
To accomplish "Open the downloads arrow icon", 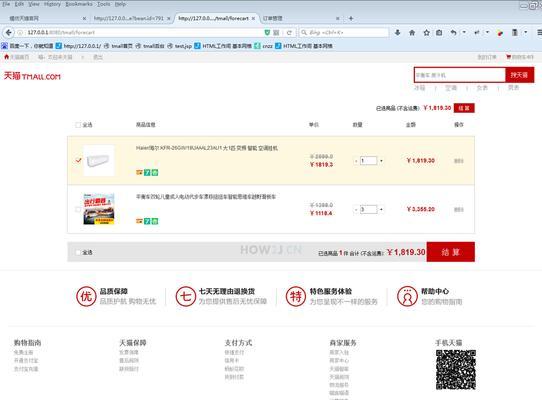I will [398, 32].
